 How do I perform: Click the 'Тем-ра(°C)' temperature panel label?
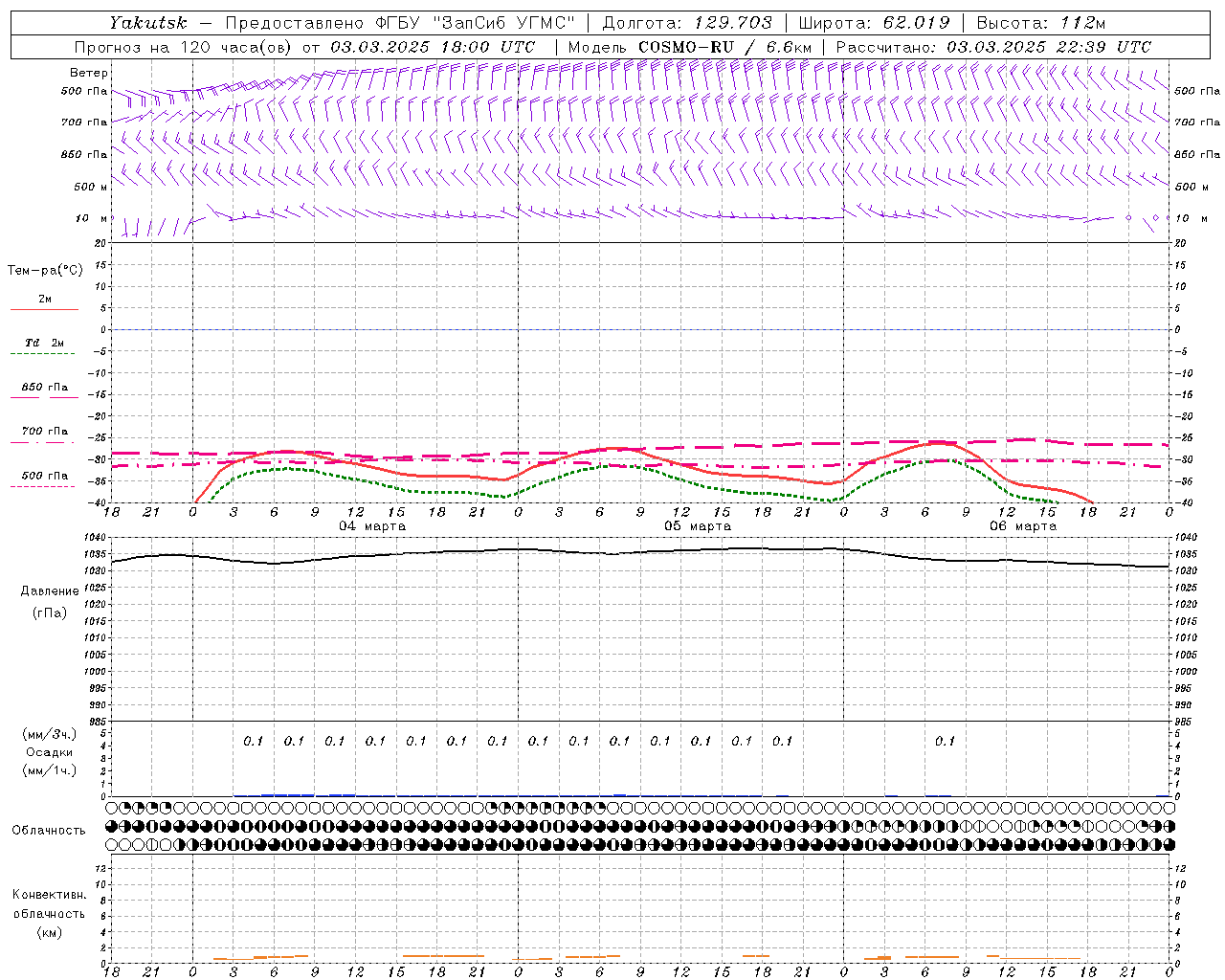45,270
